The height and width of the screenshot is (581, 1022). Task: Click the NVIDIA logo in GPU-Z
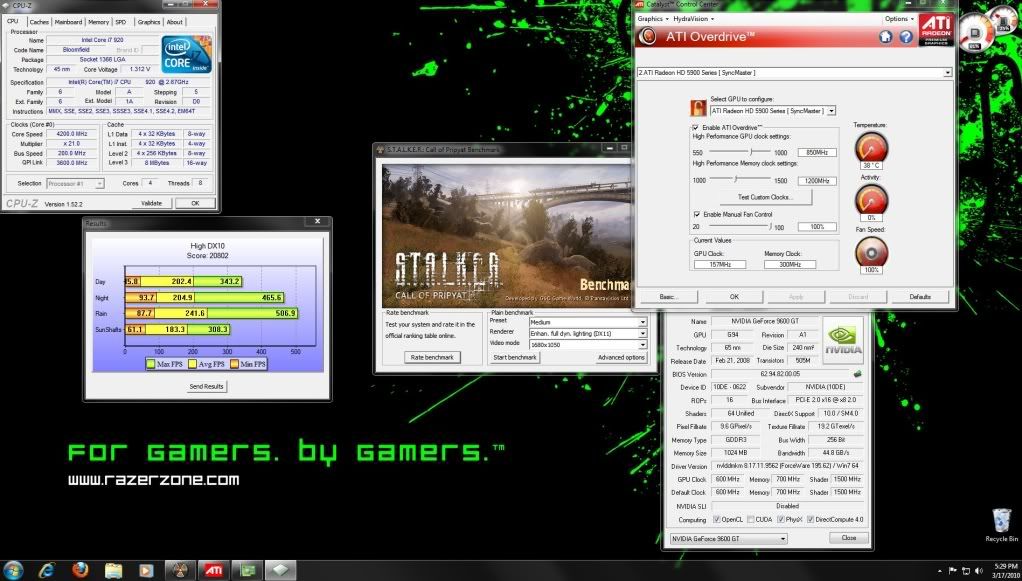point(843,341)
